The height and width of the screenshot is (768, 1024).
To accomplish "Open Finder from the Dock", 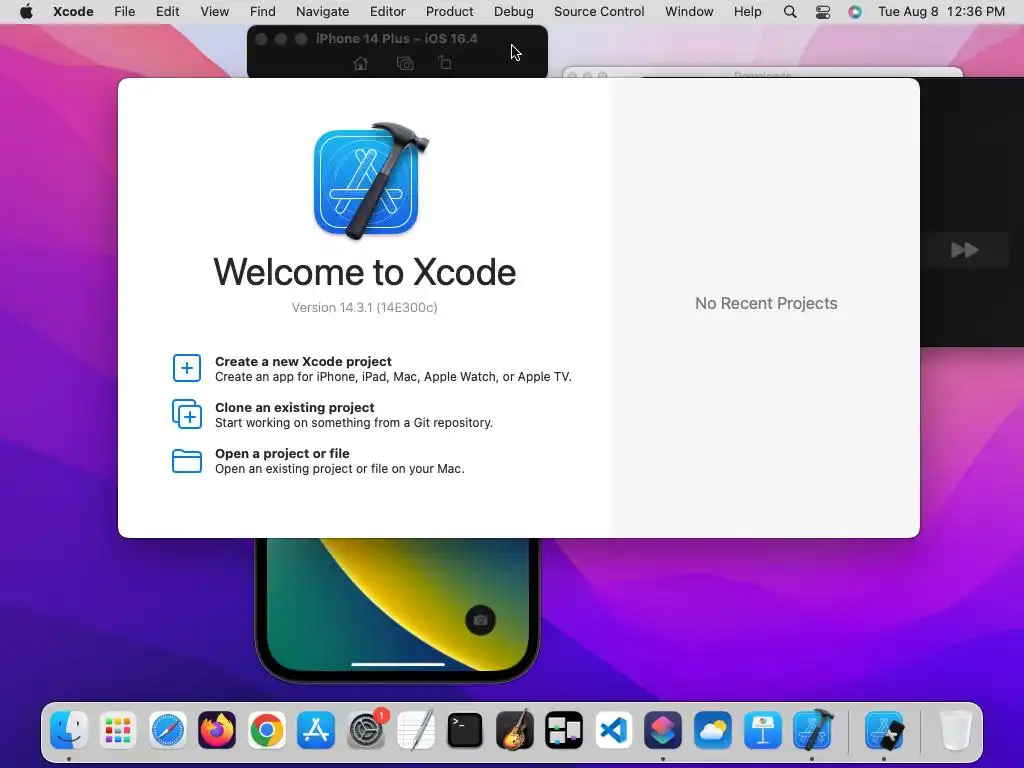I will pyautogui.click(x=69, y=729).
